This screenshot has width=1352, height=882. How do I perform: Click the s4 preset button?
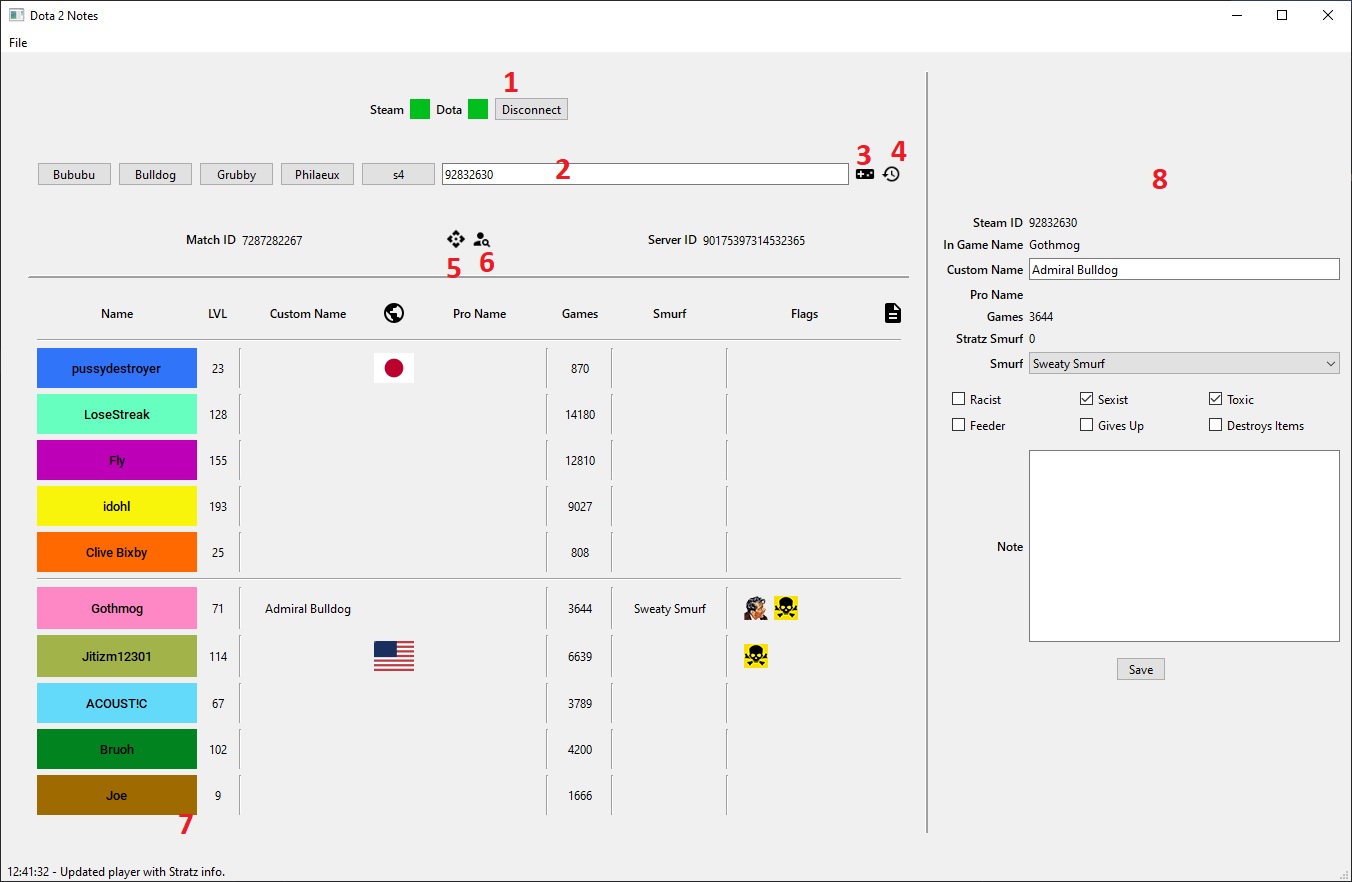click(x=398, y=174)
